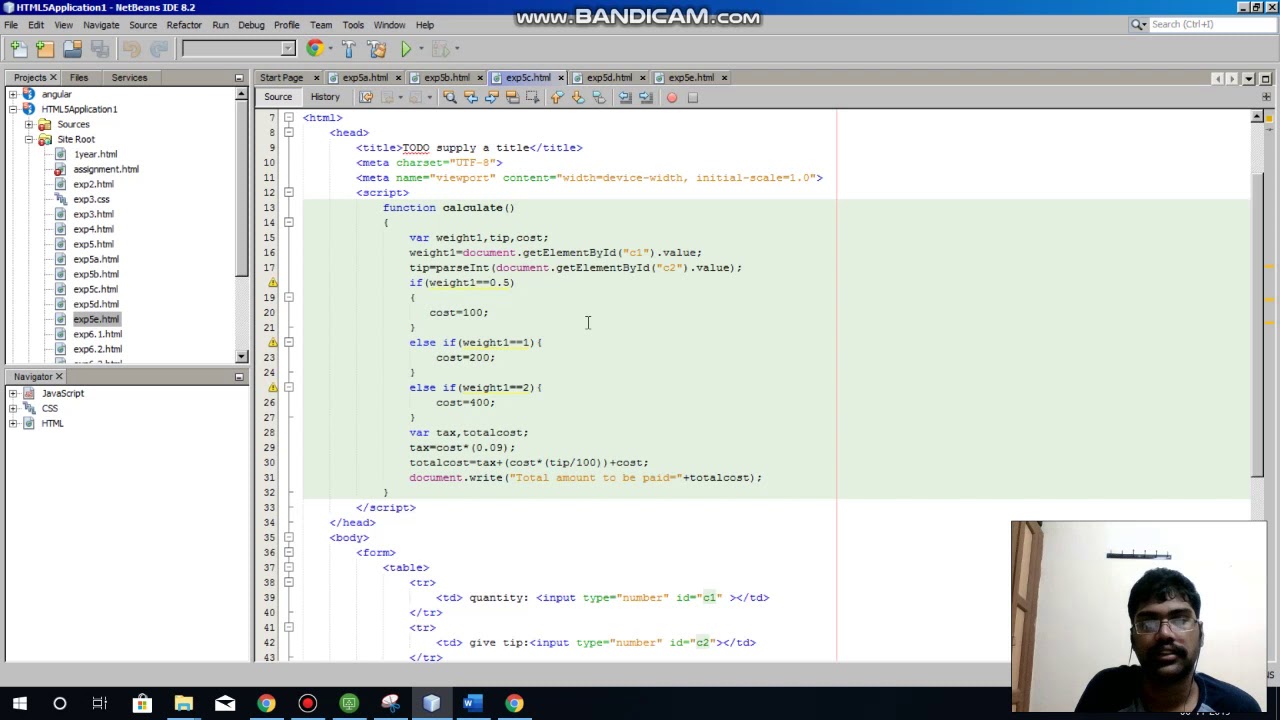Show the opened documents list arrow
The height and width of the screenshot is (720, 1280).
pos(1248,78)
